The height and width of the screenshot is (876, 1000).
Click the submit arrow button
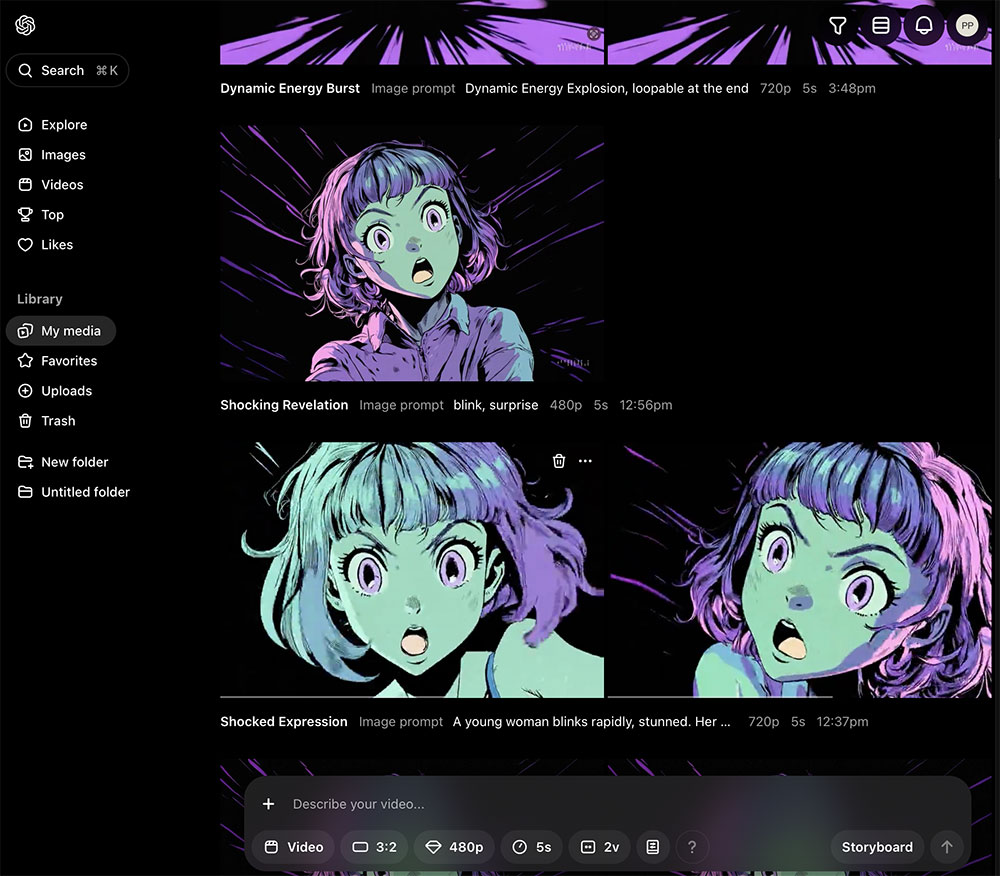[x=946, y=847]
